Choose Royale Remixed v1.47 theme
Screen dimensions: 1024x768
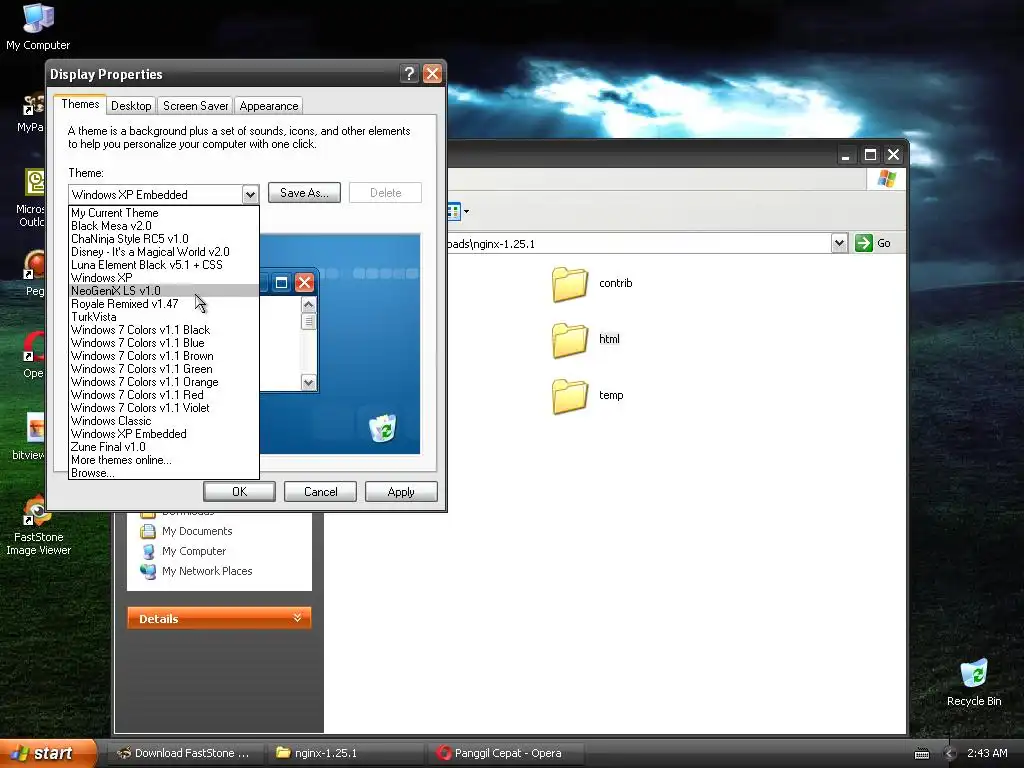click(x=163, y=304)
